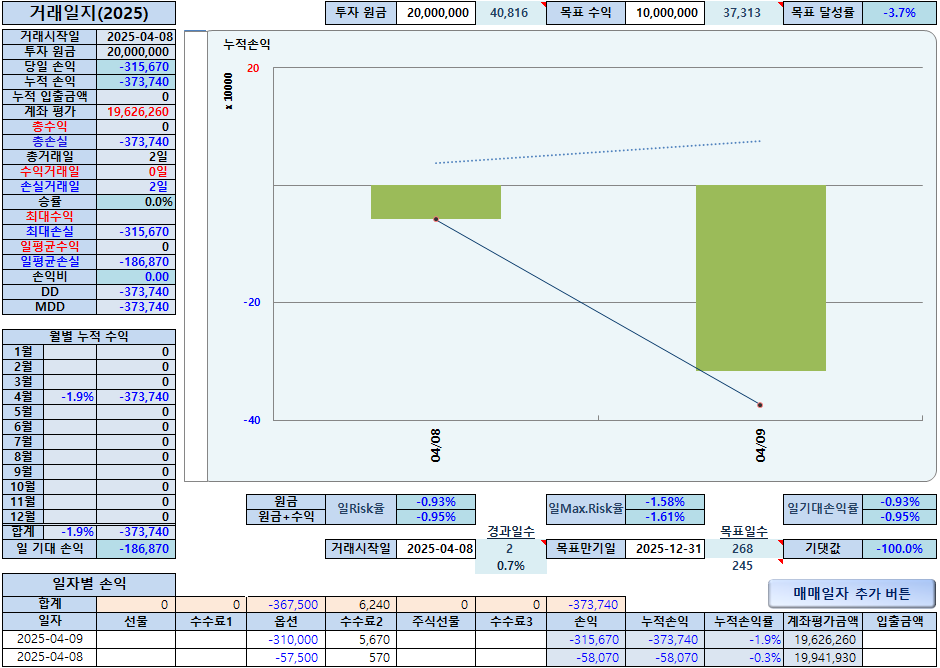Click the 04/09 x-axis label

click(760, 446)
